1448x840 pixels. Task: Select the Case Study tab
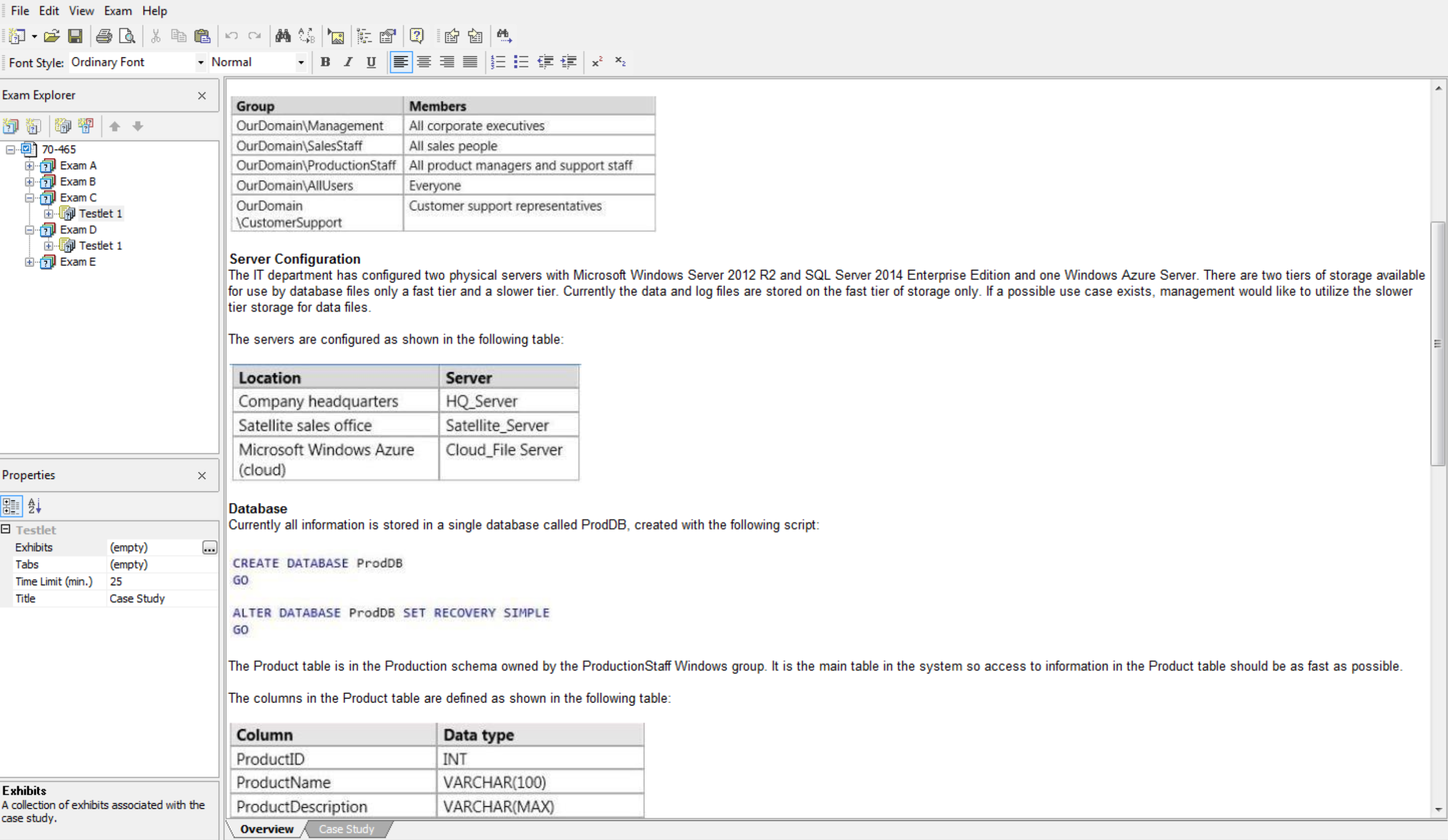tap(346, 828)
